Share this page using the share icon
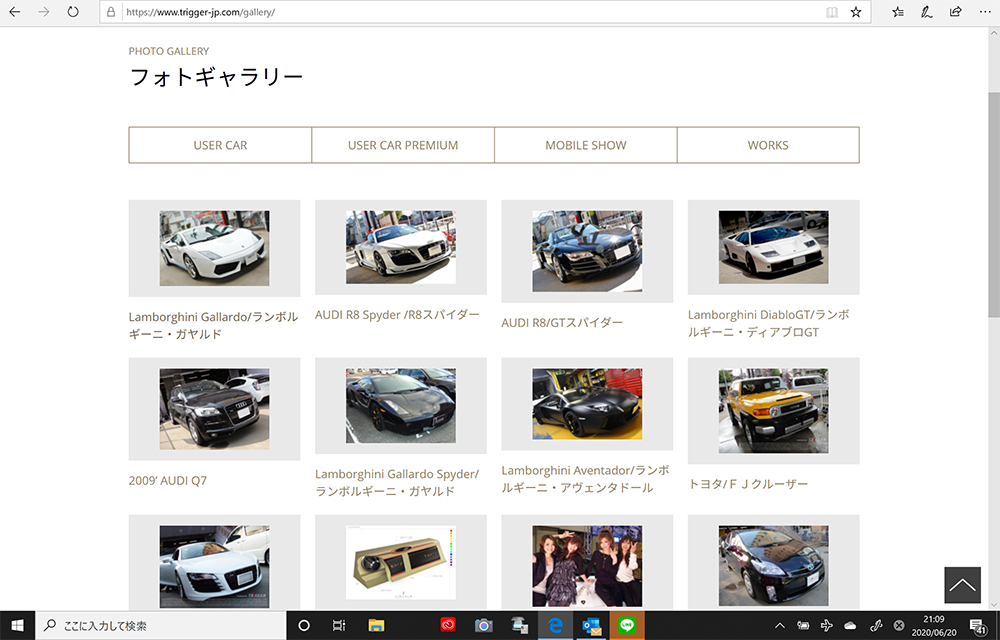Screen dimensions: 1000x640 (x=955, y=11)
